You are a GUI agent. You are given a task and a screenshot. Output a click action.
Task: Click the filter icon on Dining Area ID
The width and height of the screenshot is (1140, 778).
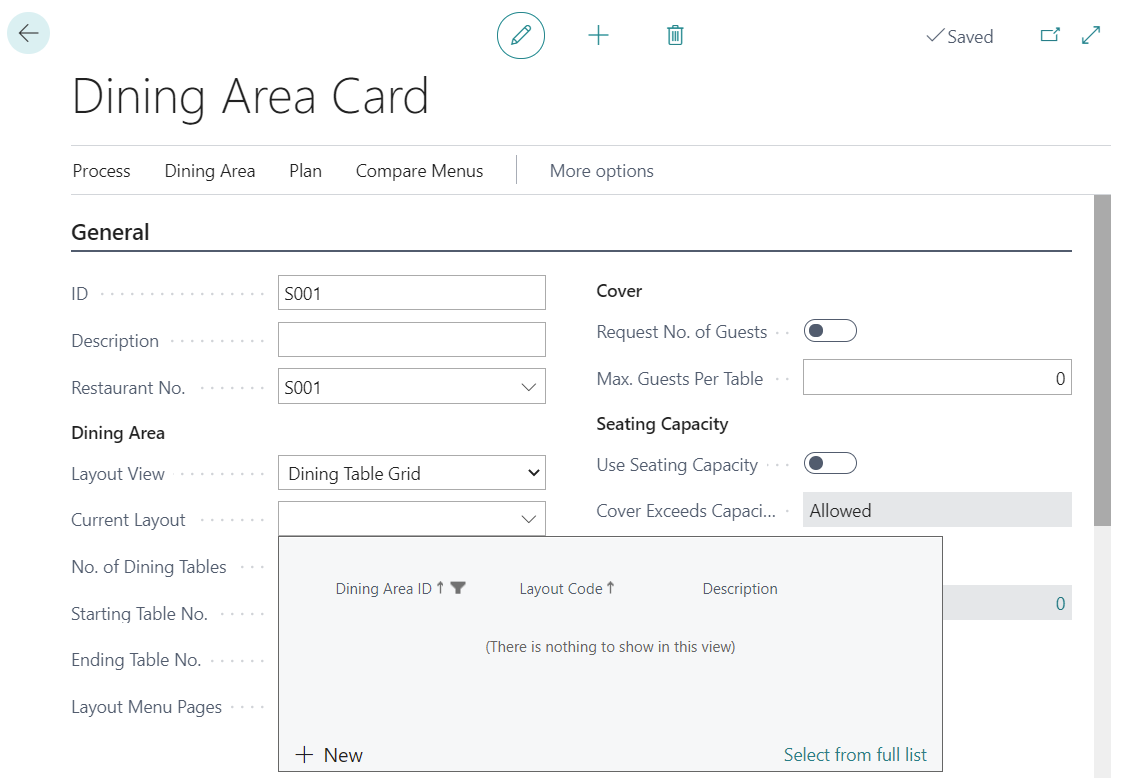(458, 588)
